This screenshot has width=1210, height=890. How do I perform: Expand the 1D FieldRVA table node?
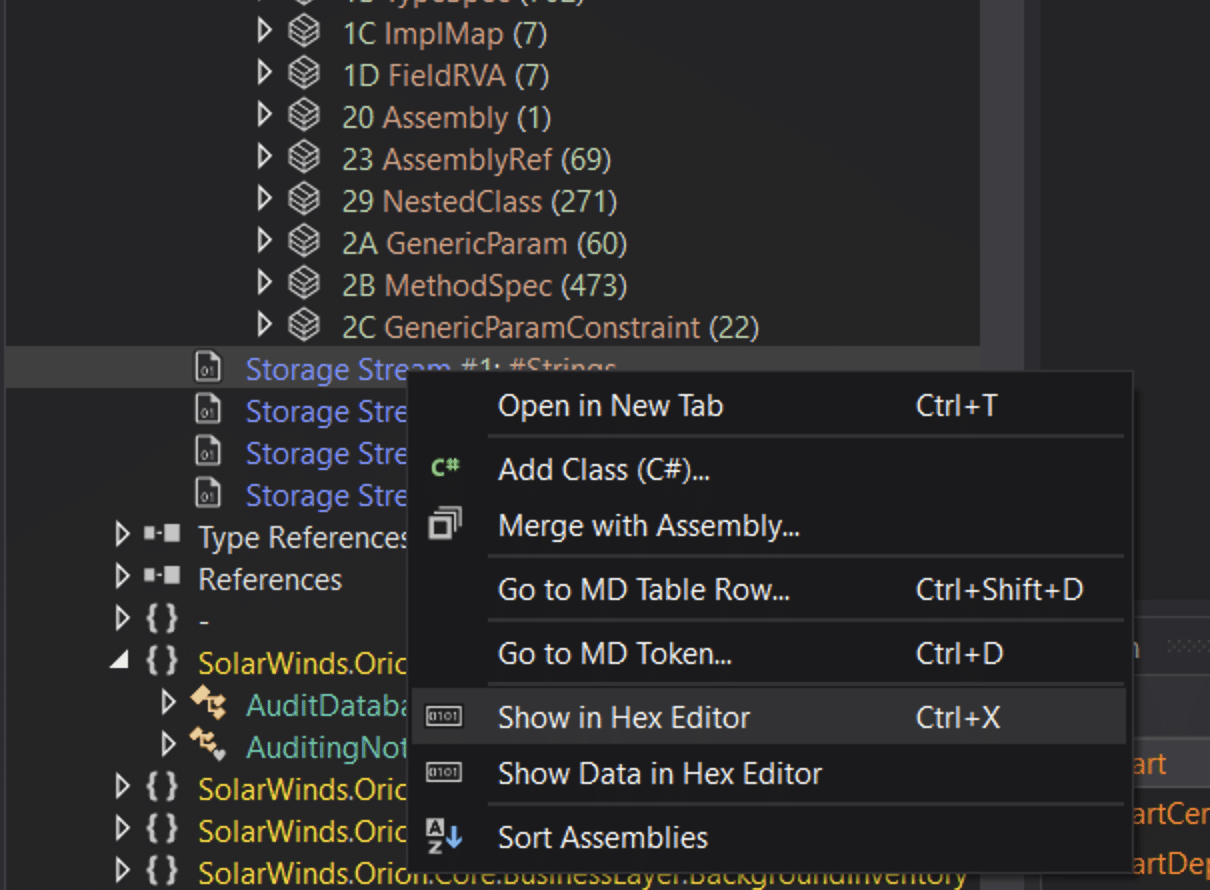pyautogui.click(x=264, y=74)
